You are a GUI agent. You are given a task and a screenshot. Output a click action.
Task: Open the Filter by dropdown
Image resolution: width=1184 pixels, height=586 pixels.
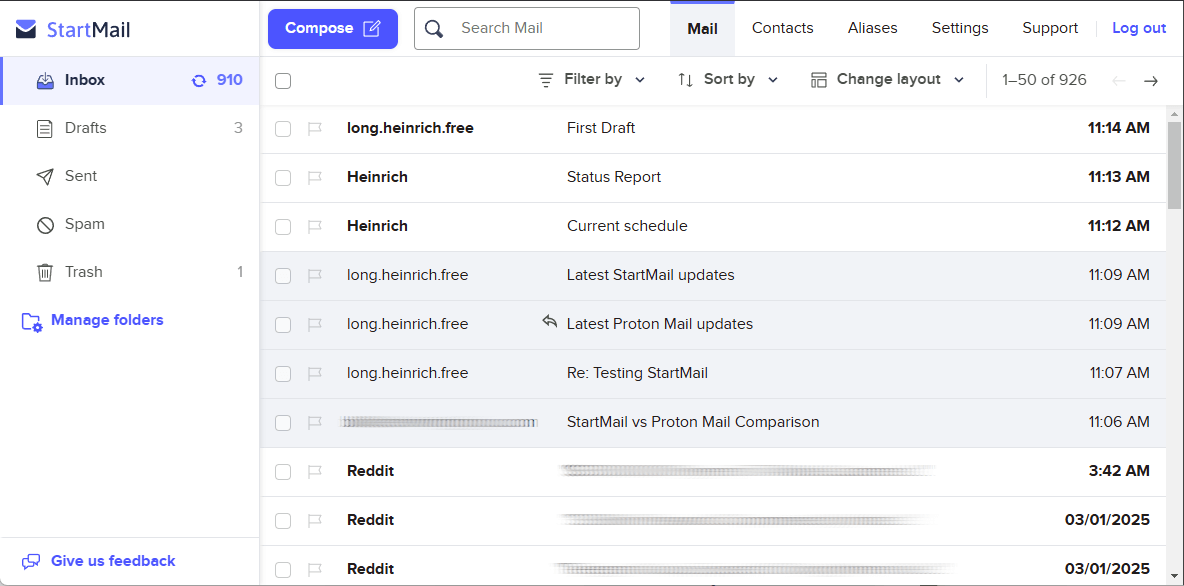pyautogui.click(x=592, y=79)
